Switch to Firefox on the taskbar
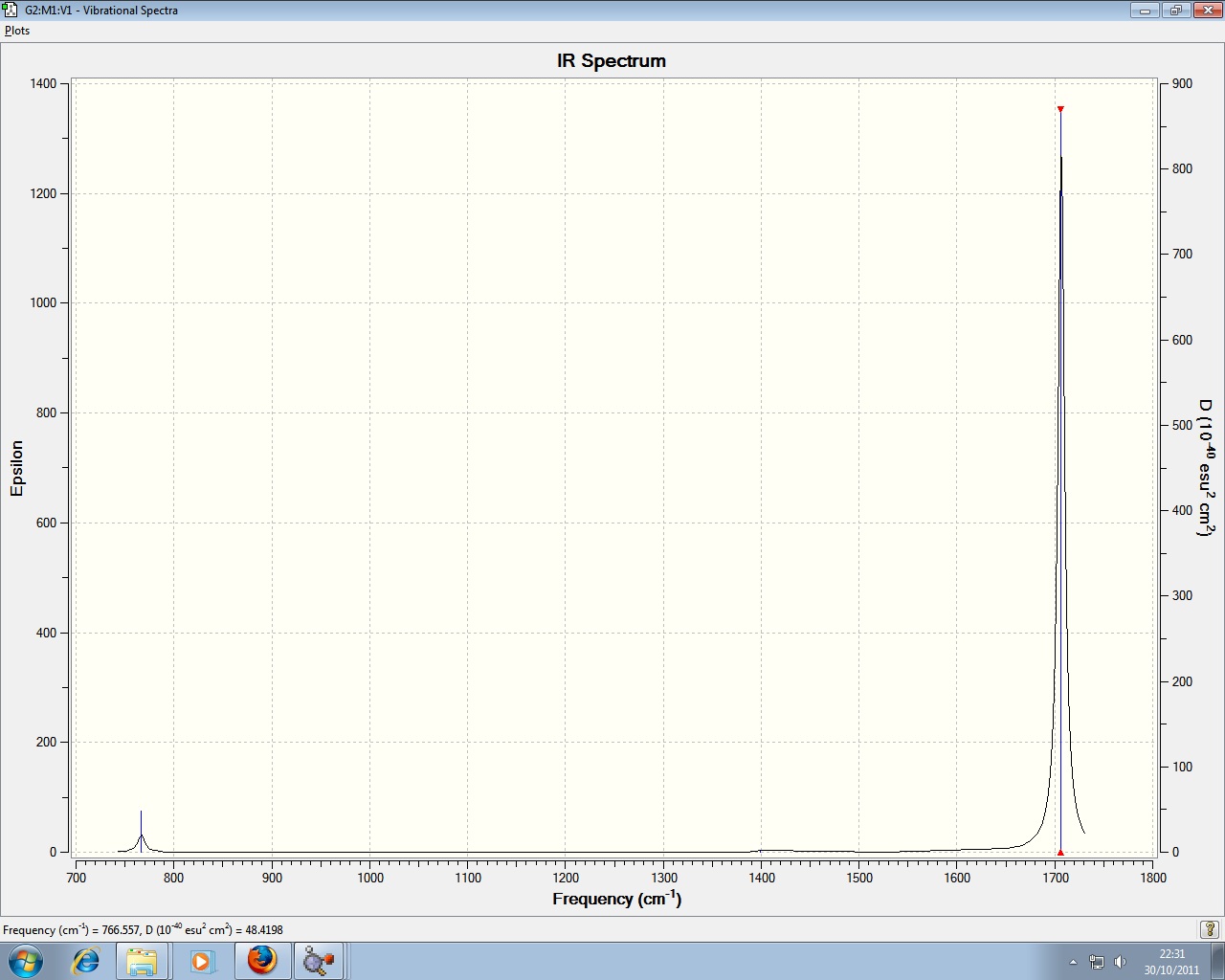Viewport: 1225px width, 980px height. coord(262,960)
